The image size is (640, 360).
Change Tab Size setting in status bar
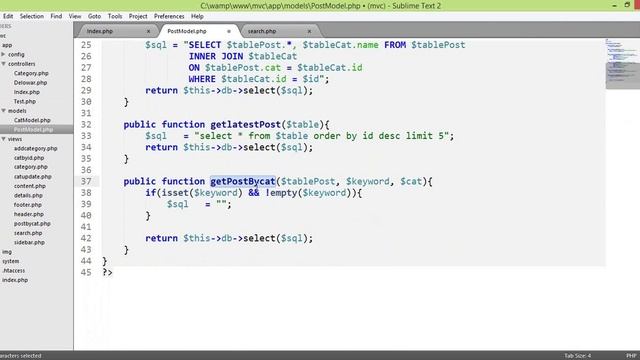click(x=578, y=356)
